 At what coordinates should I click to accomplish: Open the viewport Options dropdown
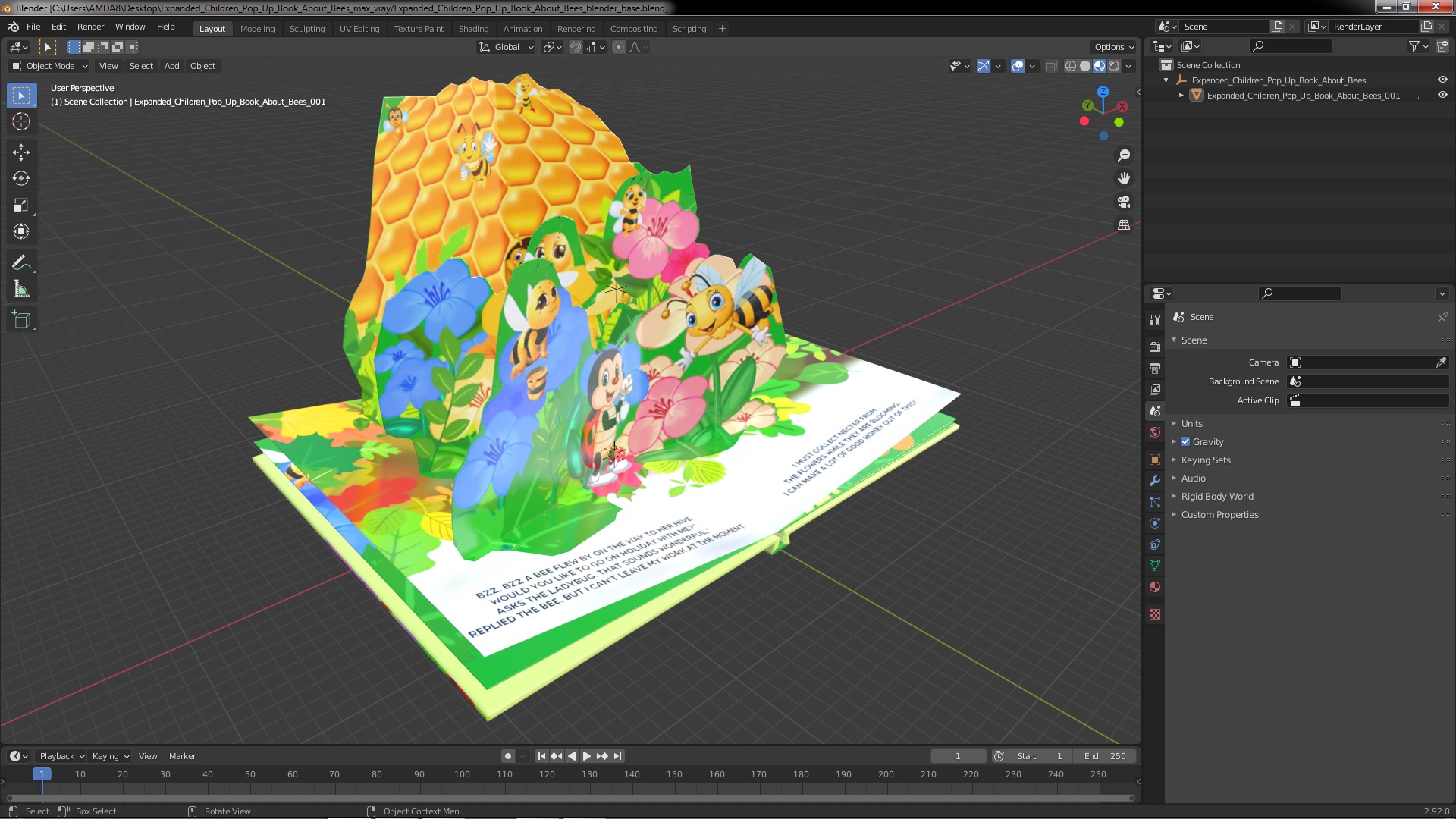coord(1114,47)
